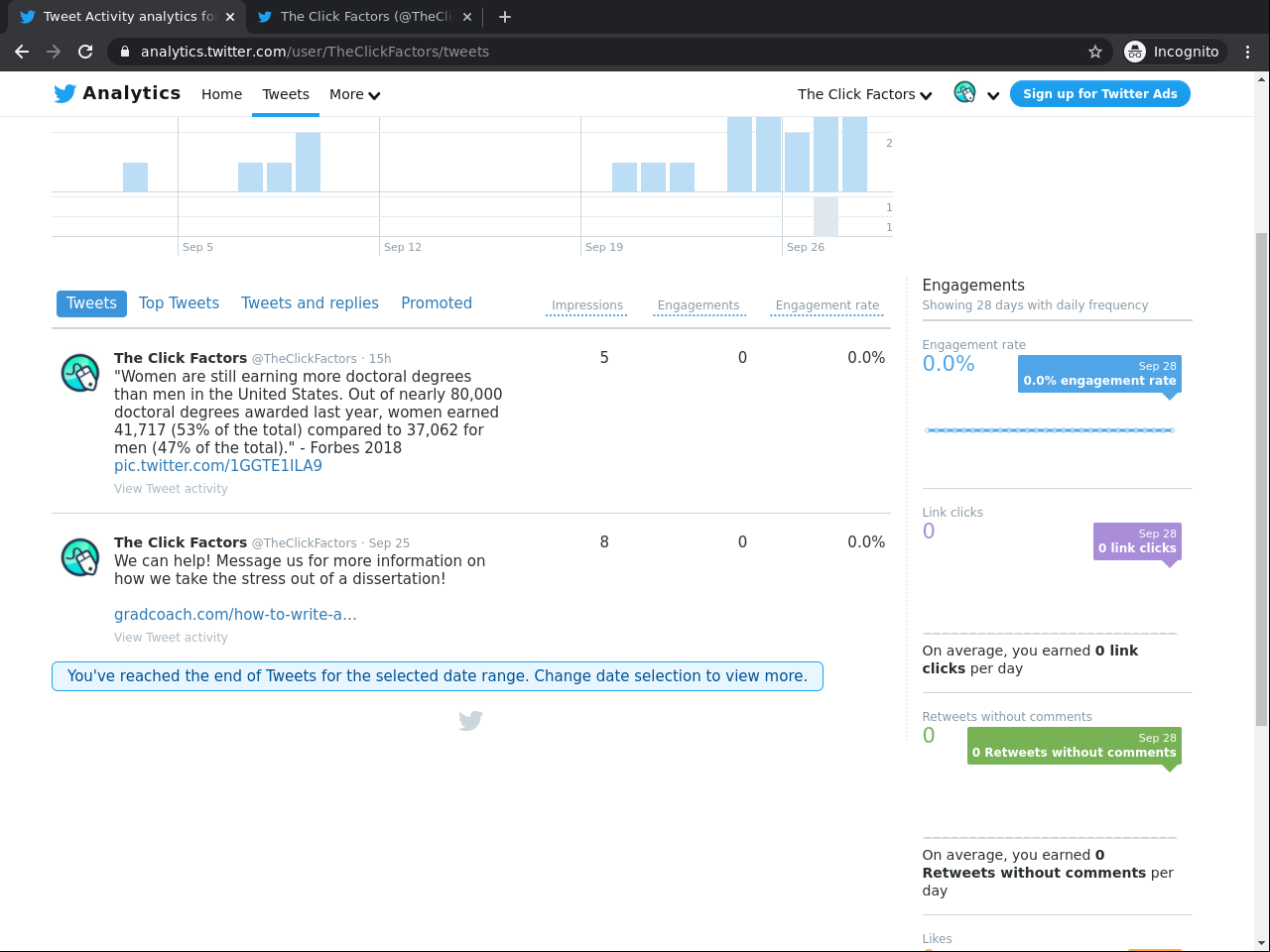Click the Sep 5 chart axis label
Viewport: 1270px width, 952px height.
click(197, 247)
